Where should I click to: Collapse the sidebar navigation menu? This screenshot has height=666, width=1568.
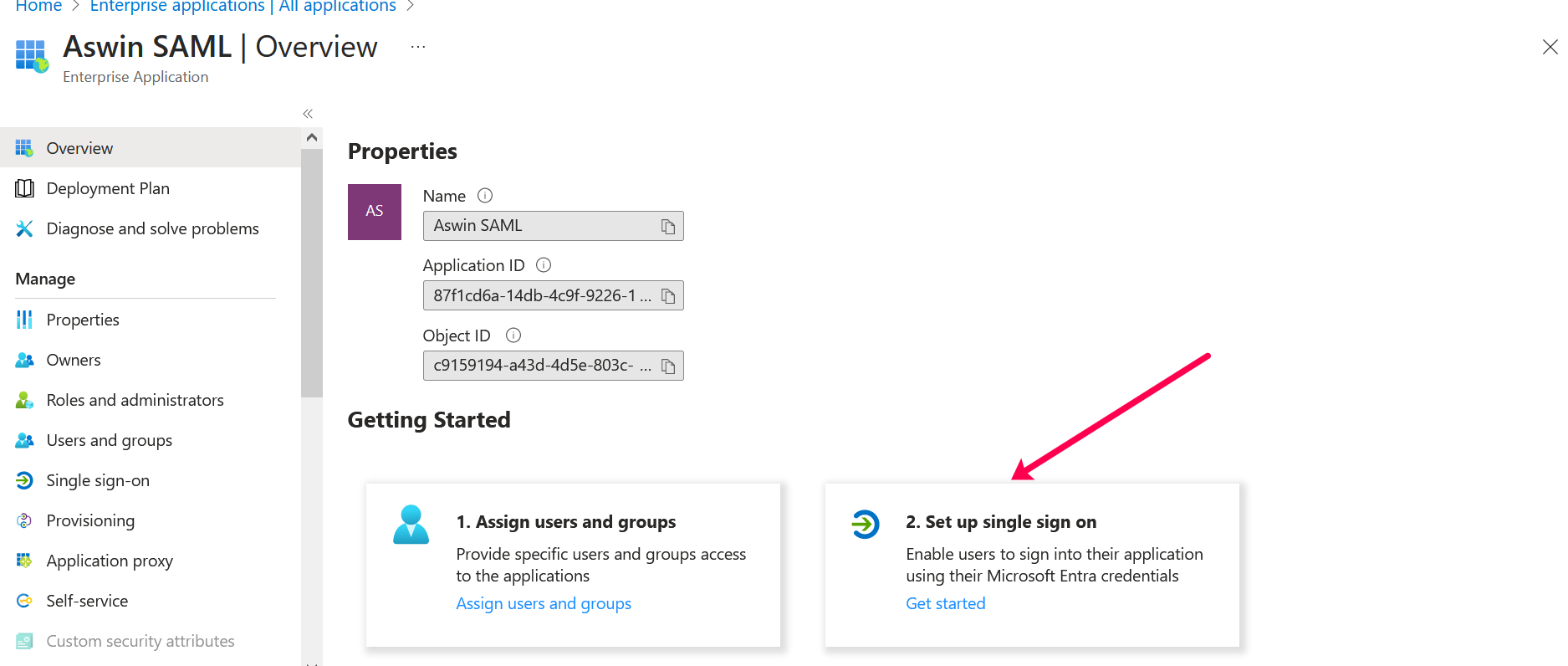point(308,114)
